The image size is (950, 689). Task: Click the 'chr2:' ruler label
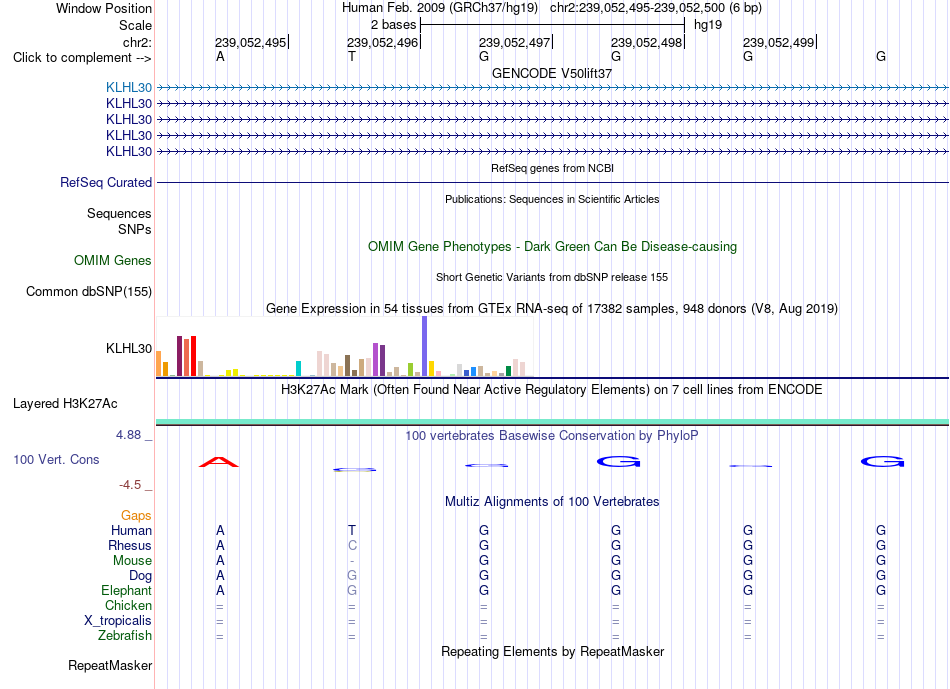[137, 42]
